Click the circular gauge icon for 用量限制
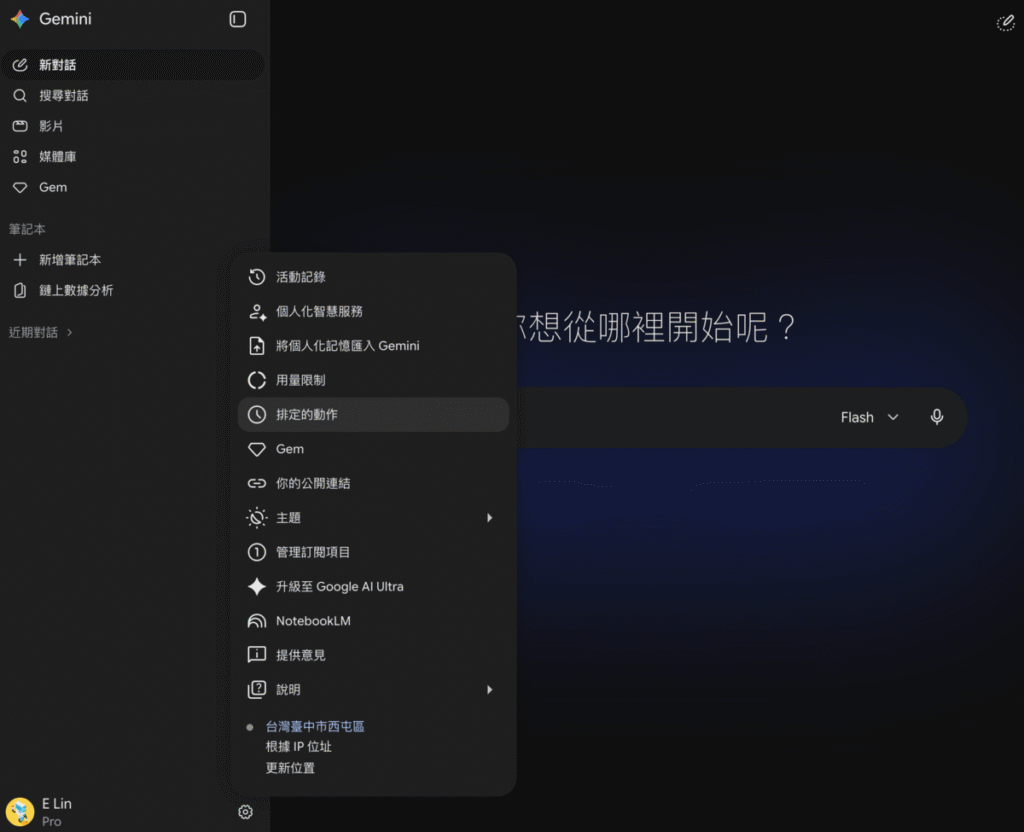1024x832 pixels. point(257,380)
